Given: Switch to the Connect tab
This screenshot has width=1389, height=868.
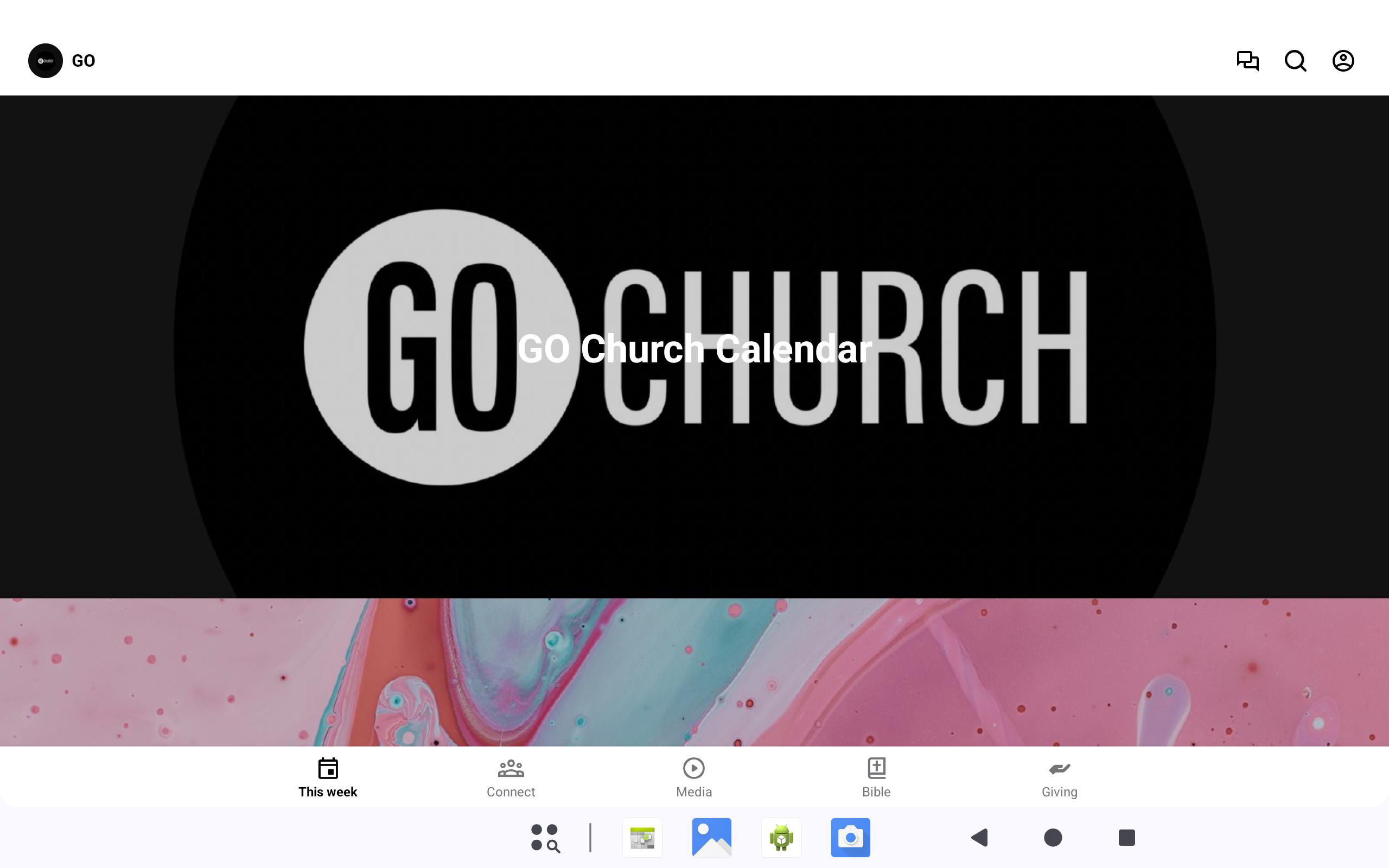Looking at the screenshot, I should [510, 778].
